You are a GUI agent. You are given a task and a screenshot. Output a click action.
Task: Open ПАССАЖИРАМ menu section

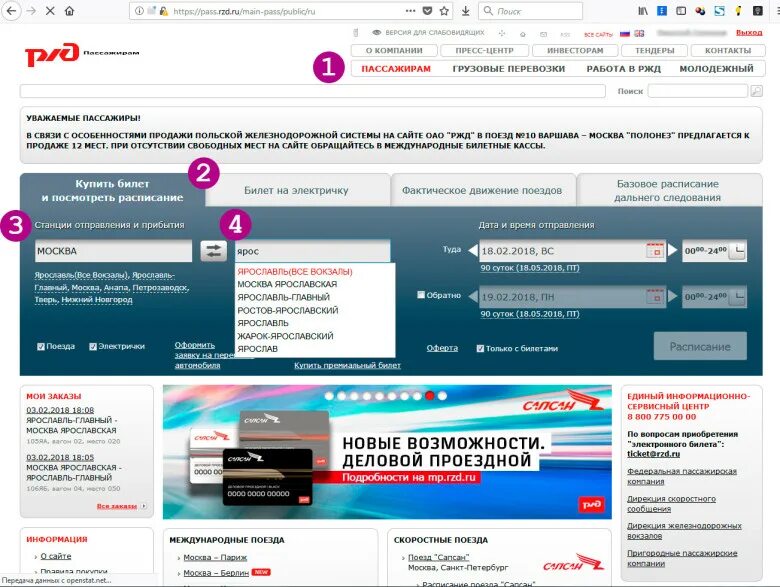tap(396, 69)
